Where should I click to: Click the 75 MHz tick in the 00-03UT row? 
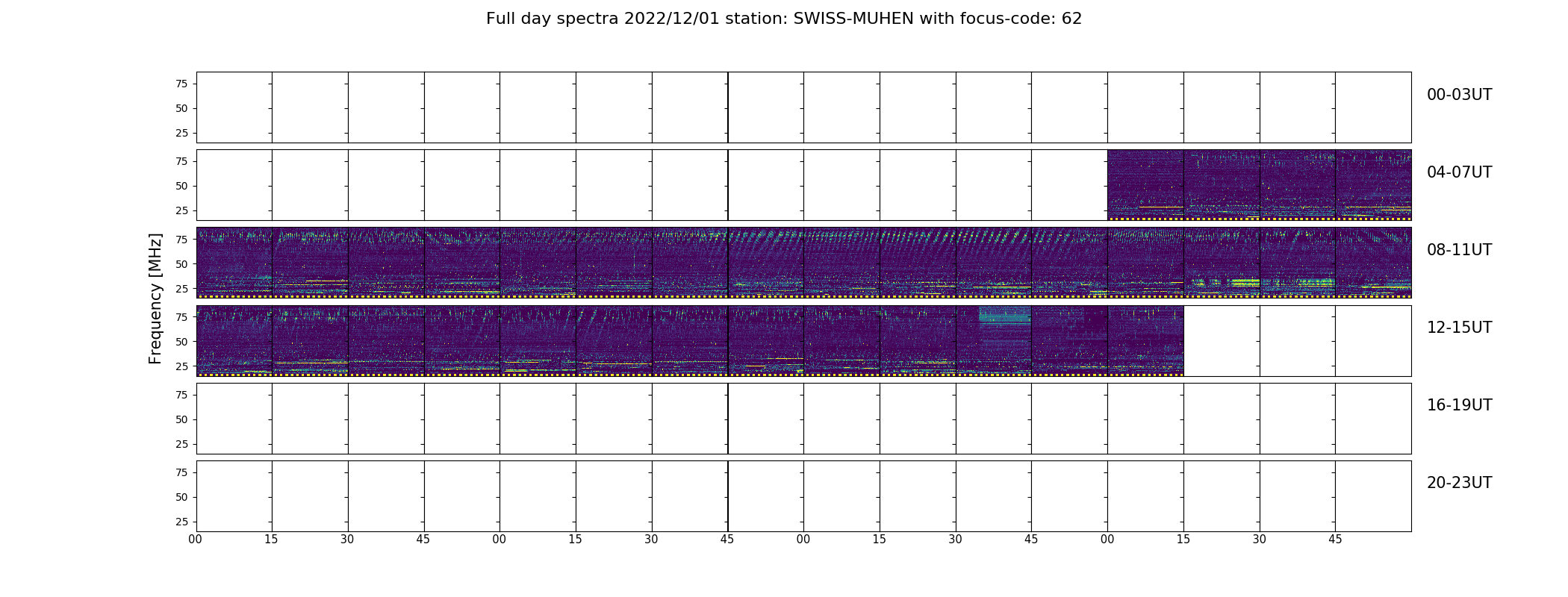(x=181, y=84)
